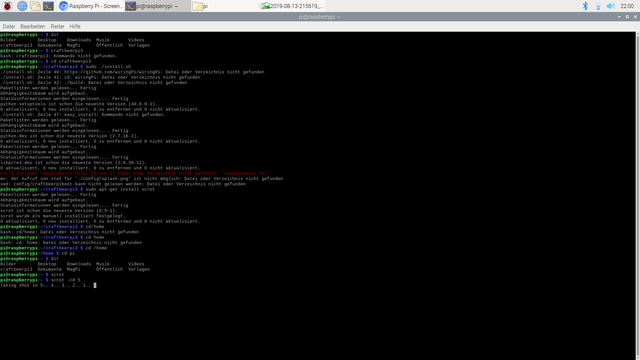Open the Bearbeiten menu
This screenshot has width=640, height=360.
pyautogui.click(x=33, y=26)
